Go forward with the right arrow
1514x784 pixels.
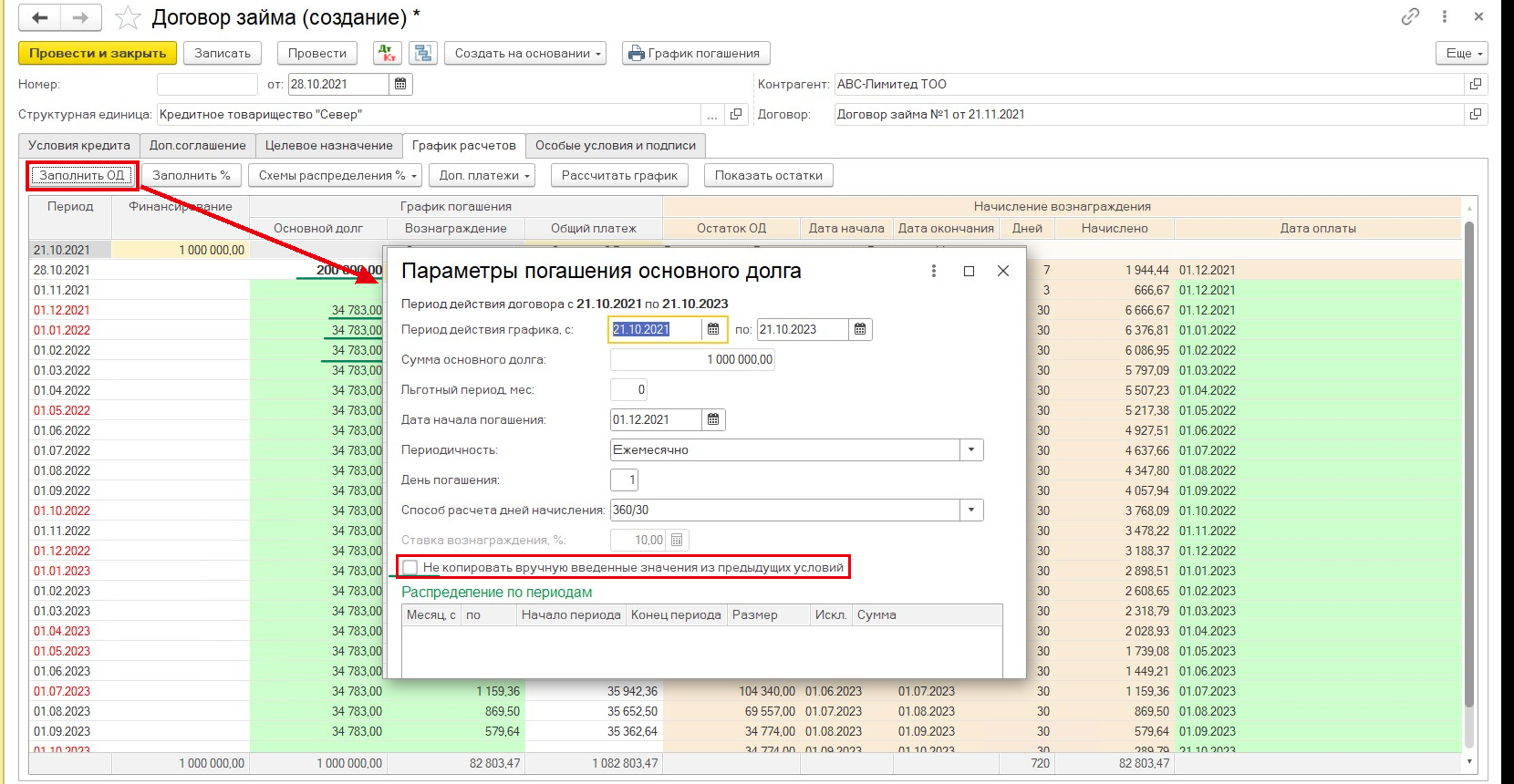tap(81, 17)
